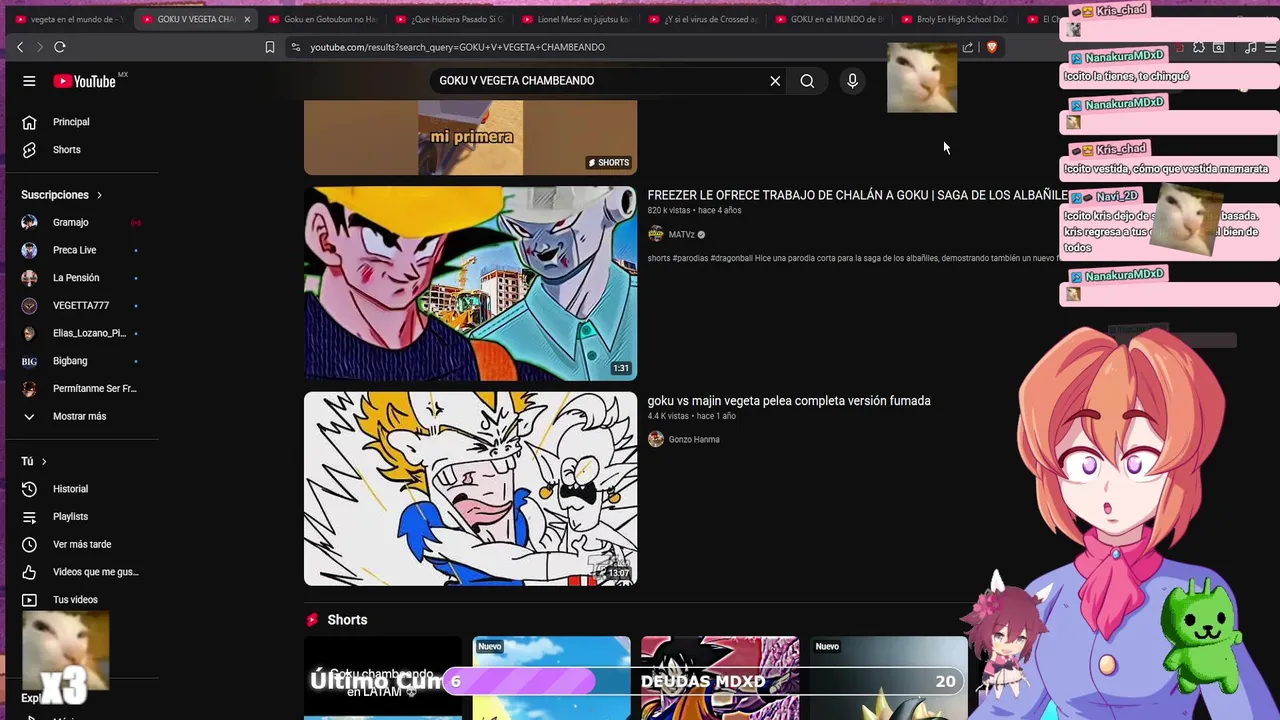Open MATVz channel avatar
This screenshot has width=1280, height=720.
[x=656, y=234]
